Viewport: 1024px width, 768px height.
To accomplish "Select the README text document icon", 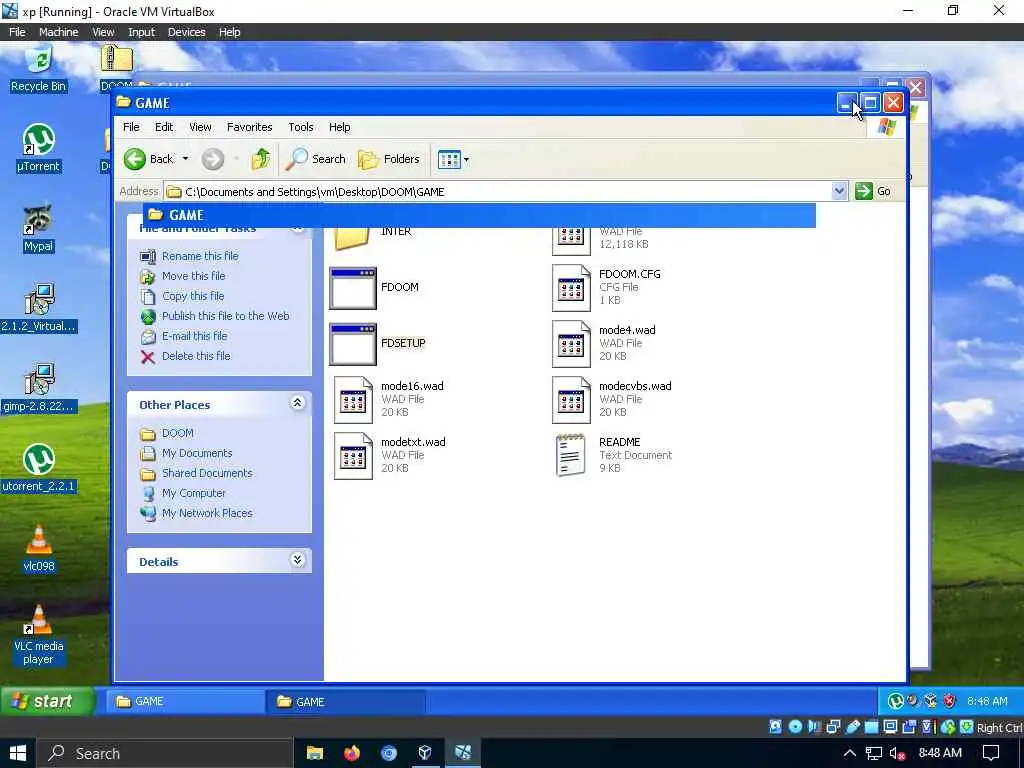I will click(570, 456).
